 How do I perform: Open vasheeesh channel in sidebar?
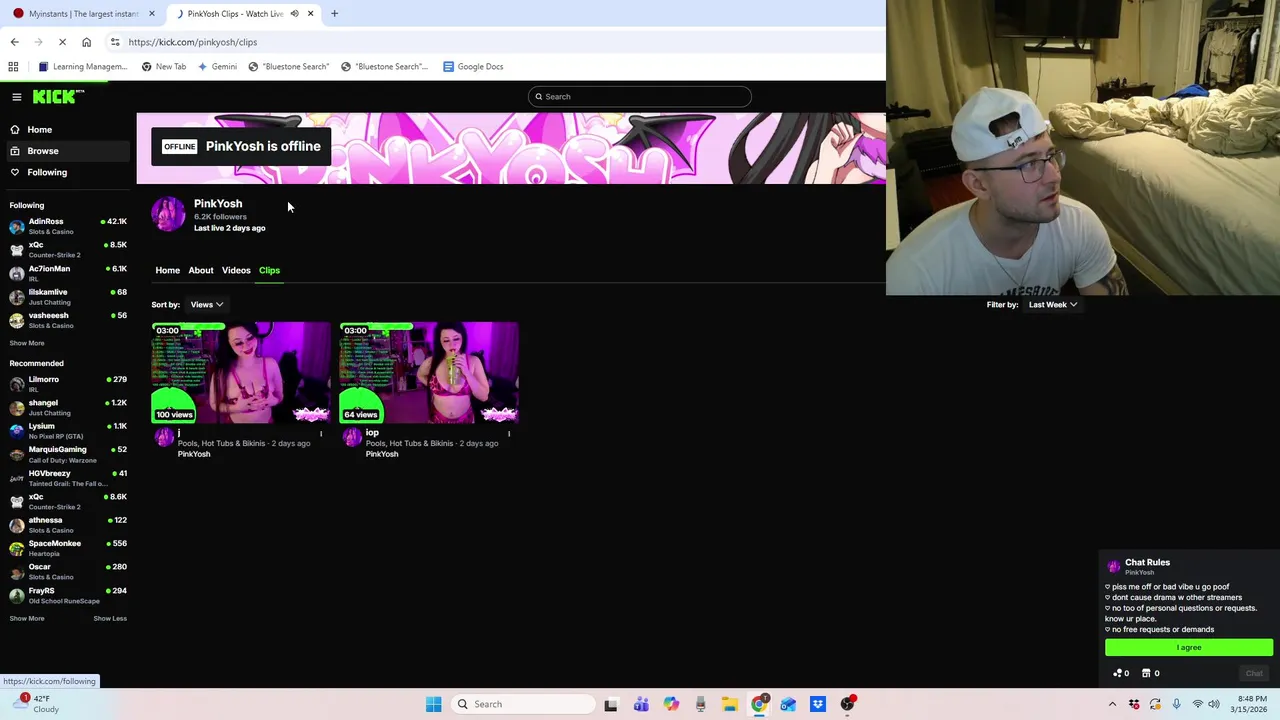68,320
